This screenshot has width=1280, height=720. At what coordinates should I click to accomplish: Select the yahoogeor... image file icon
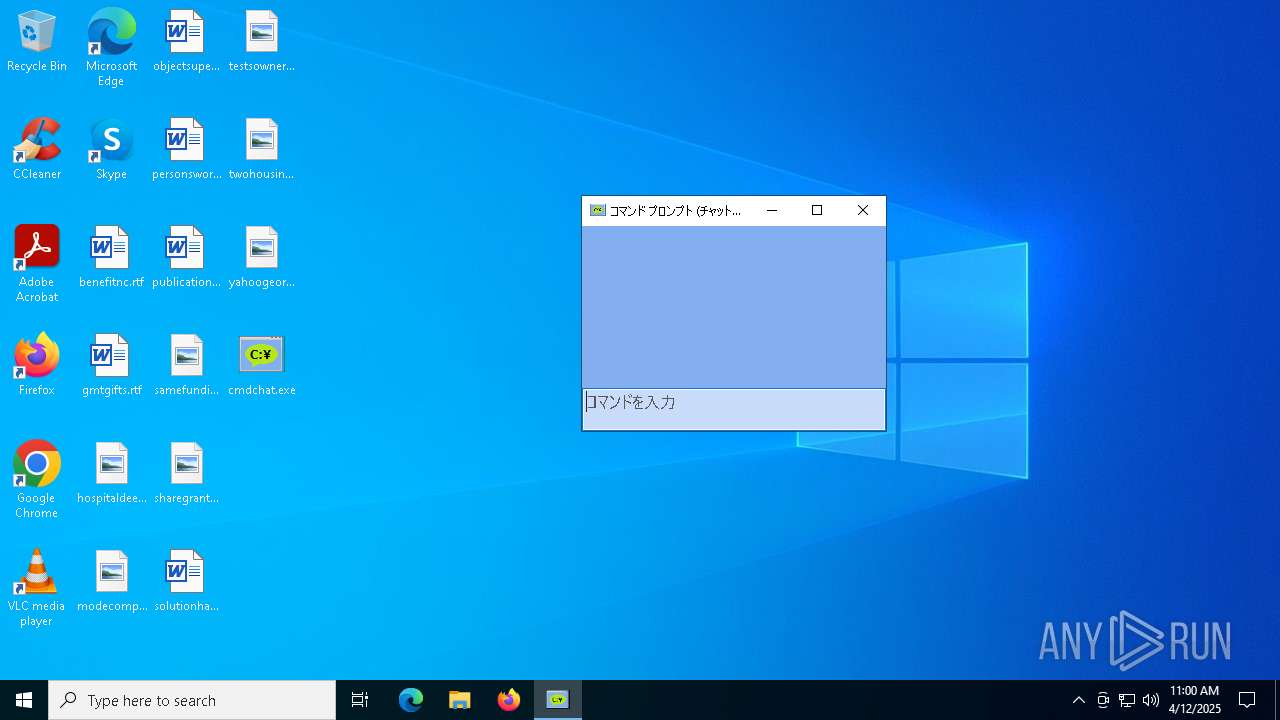tap(261, 258)
